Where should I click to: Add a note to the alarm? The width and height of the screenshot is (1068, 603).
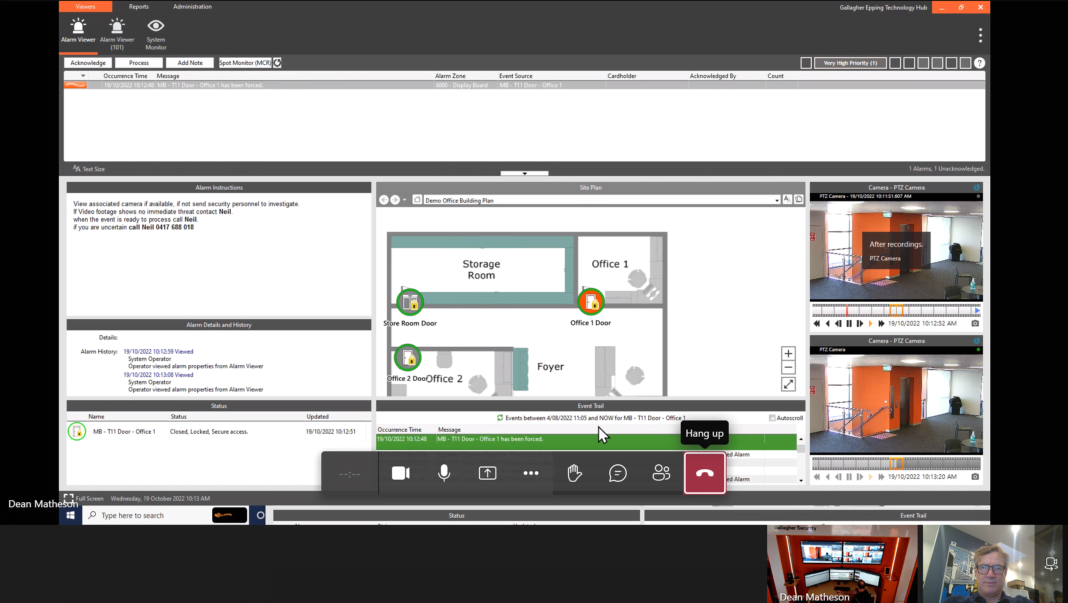pyautogui.click(x=191, y=62)
